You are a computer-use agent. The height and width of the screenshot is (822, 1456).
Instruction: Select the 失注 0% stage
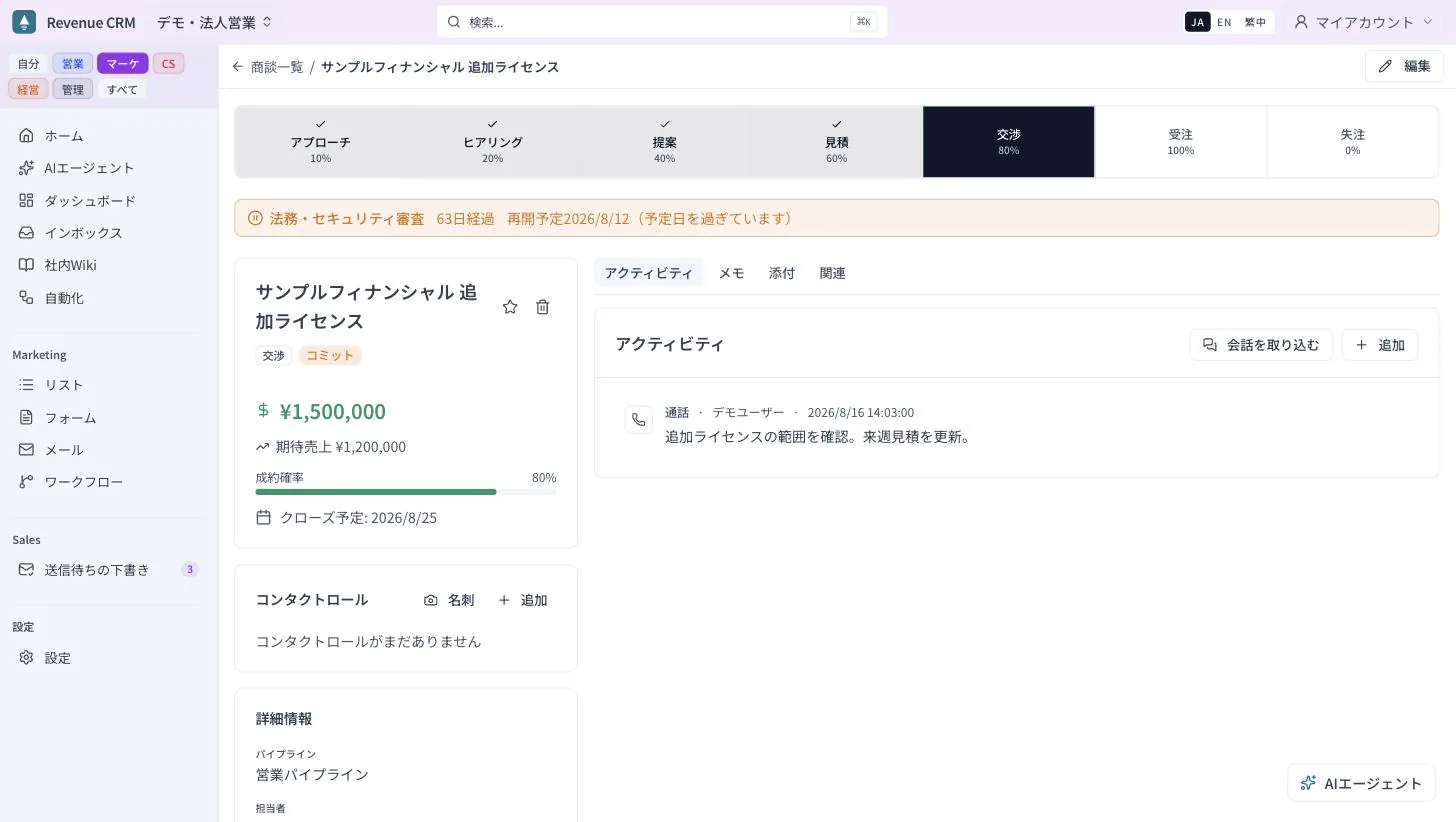[1353, 142]
